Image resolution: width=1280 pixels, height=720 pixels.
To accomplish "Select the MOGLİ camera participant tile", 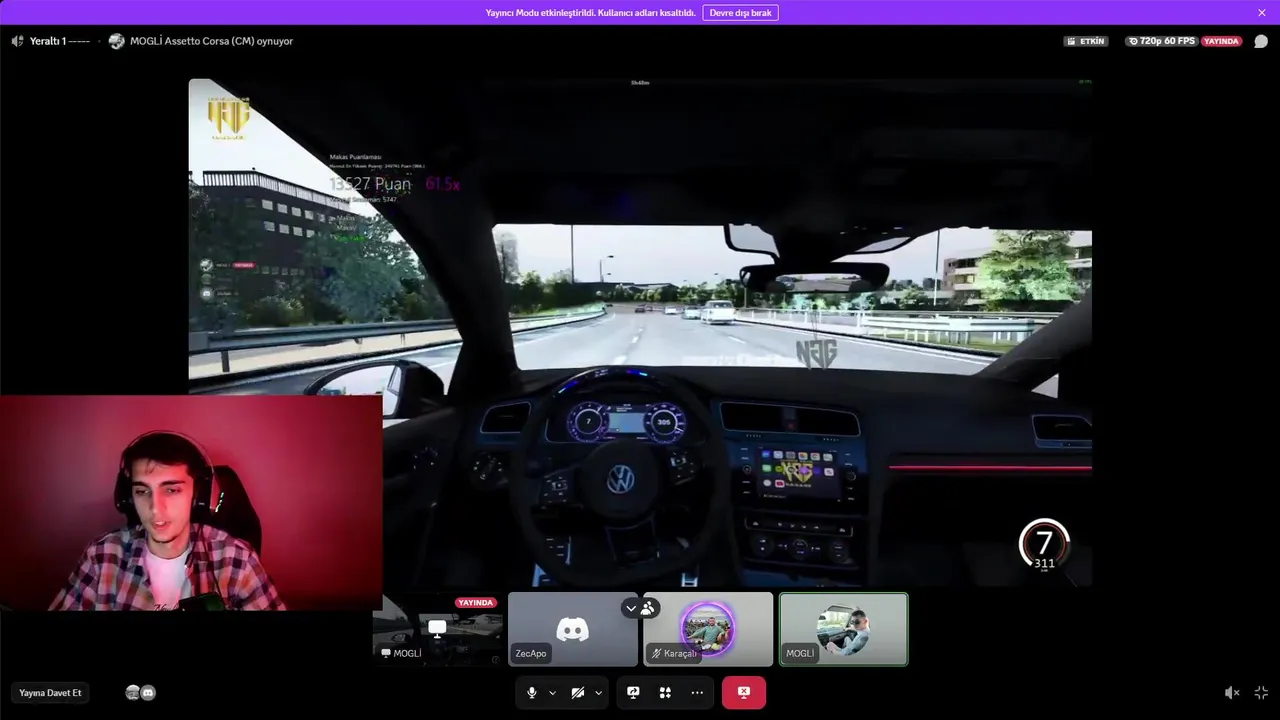I will coord(843,629).
